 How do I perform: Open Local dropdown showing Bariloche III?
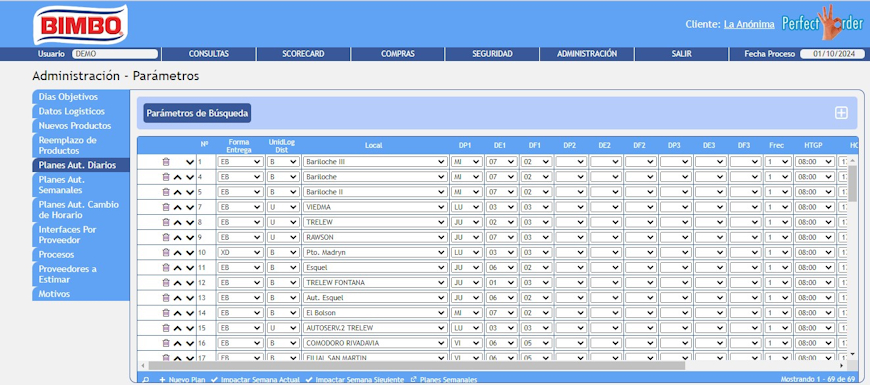pos(375,162)
